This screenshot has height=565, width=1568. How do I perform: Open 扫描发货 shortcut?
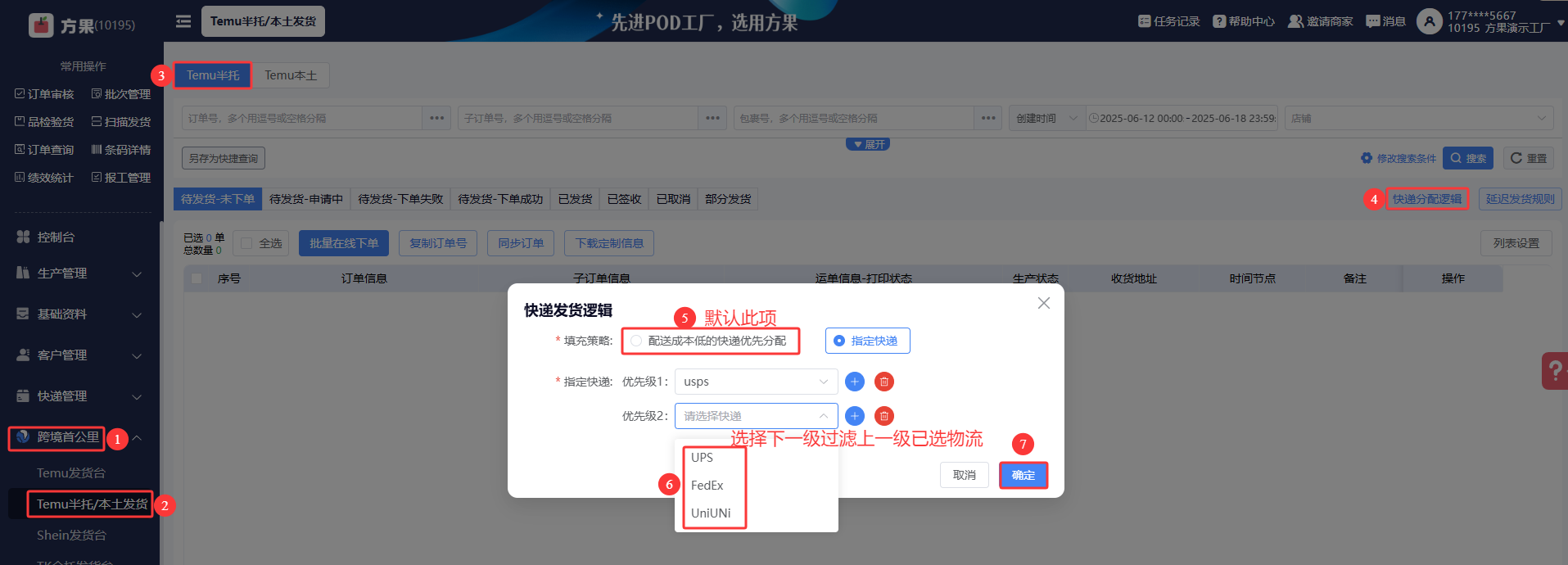pos(121,122)
